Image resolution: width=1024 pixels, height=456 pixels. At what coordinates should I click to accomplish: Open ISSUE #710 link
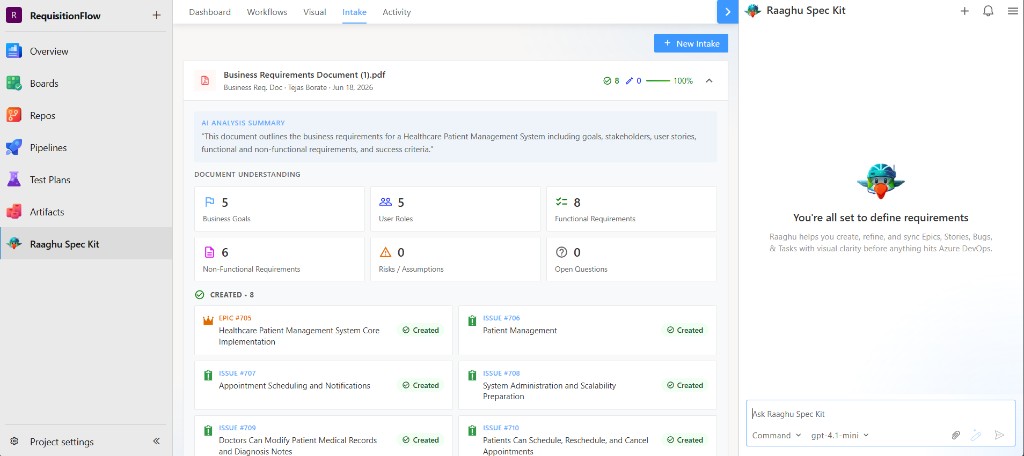point(501,428)
